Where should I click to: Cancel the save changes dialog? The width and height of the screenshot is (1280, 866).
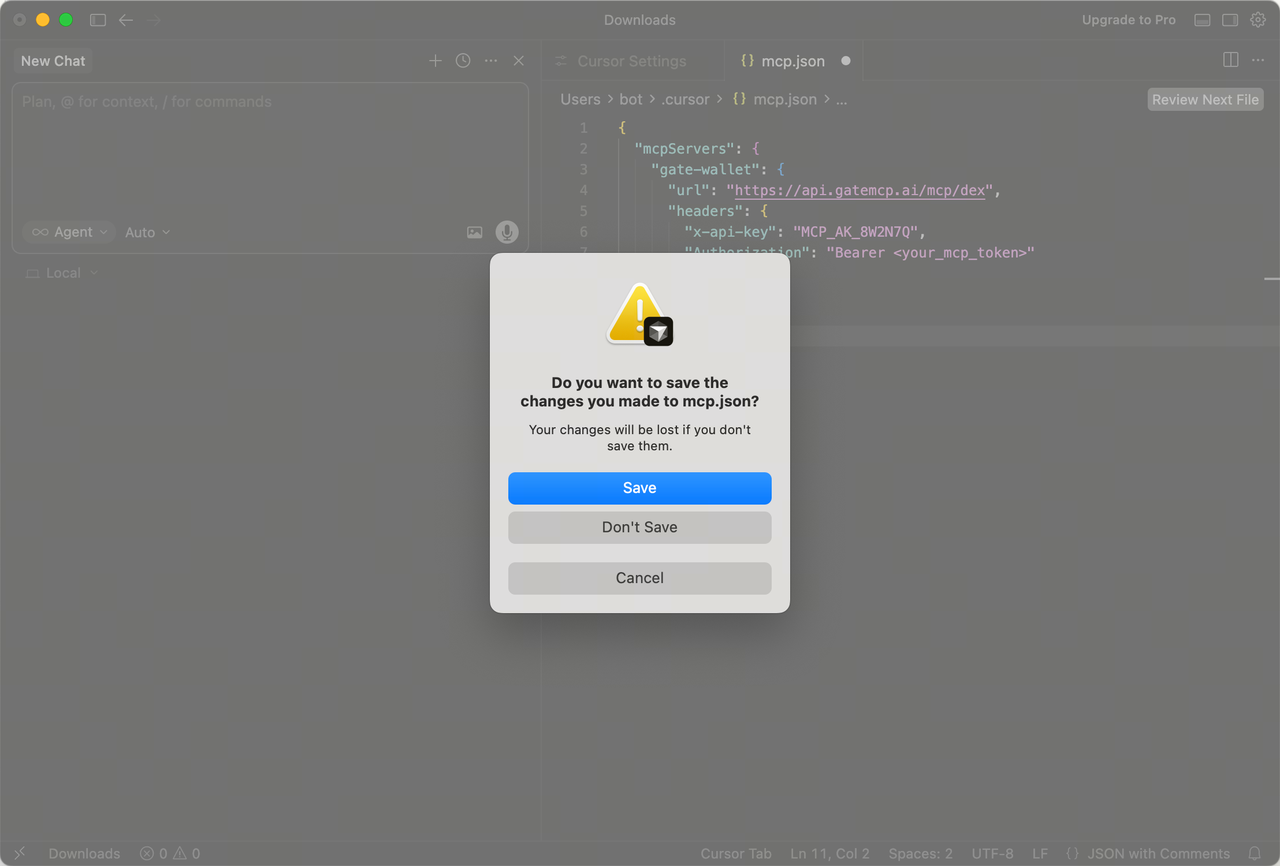(639, 578)
